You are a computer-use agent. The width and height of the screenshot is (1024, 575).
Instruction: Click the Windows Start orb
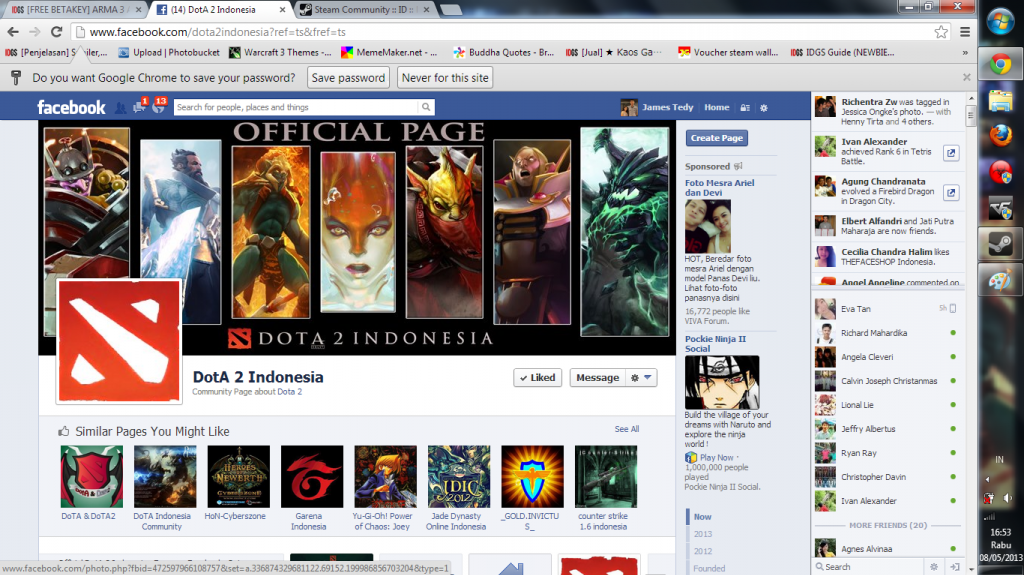1000,22
